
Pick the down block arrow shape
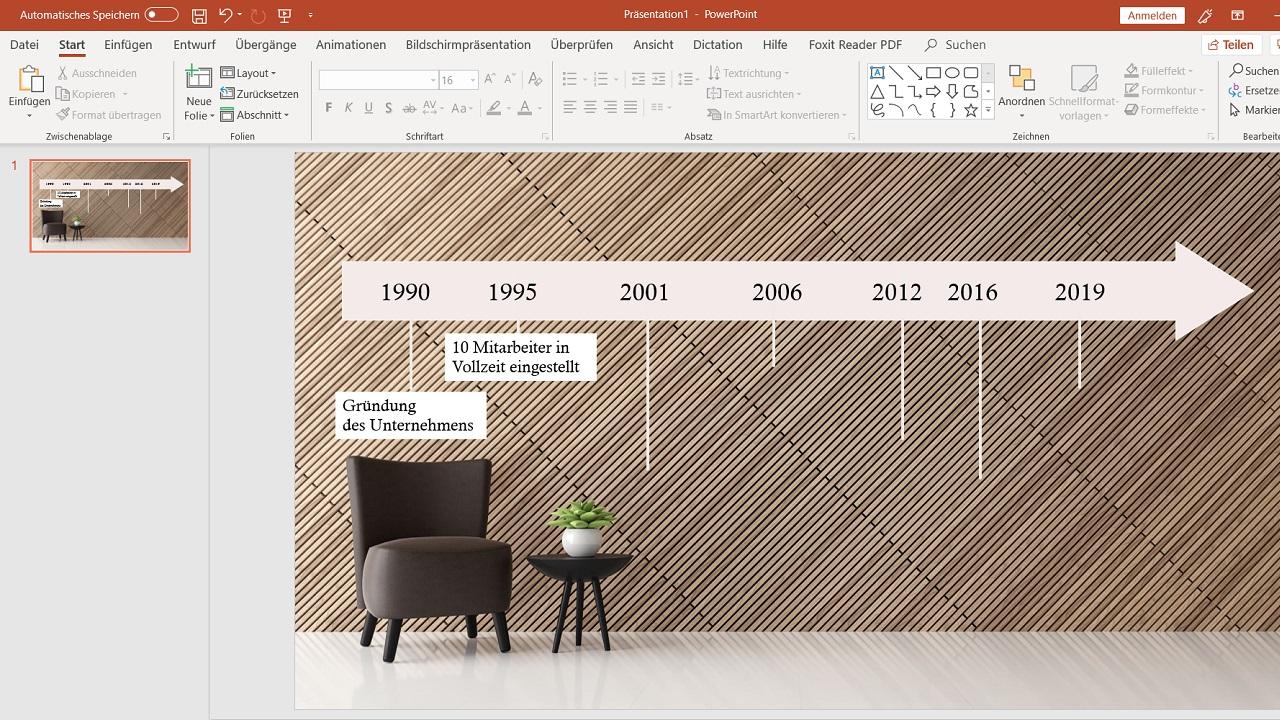(952, 92)
